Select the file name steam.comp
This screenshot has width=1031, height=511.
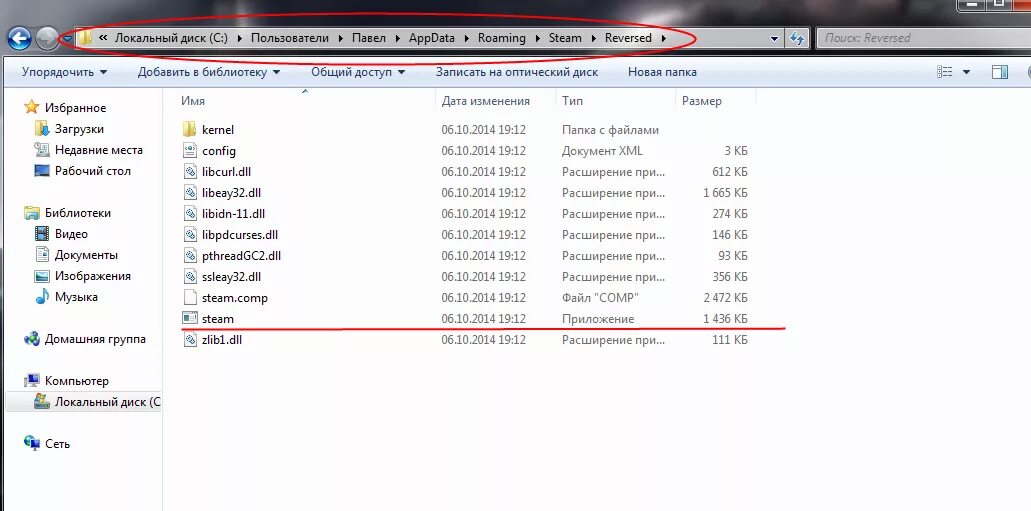[x=235, y=298]
